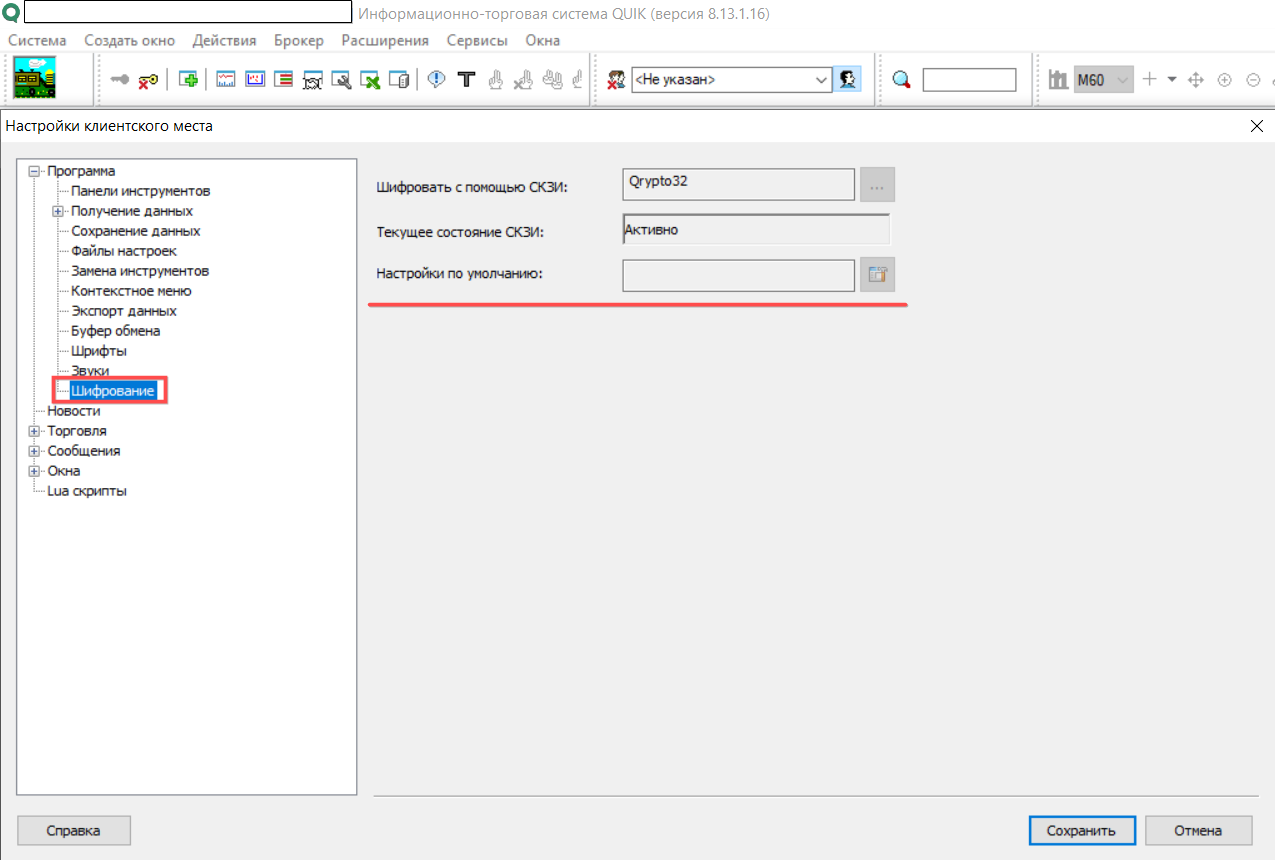Select Замена инструментов in settings tree
The width and height of the screenshot is (1275, 860).
pos(140,271)
